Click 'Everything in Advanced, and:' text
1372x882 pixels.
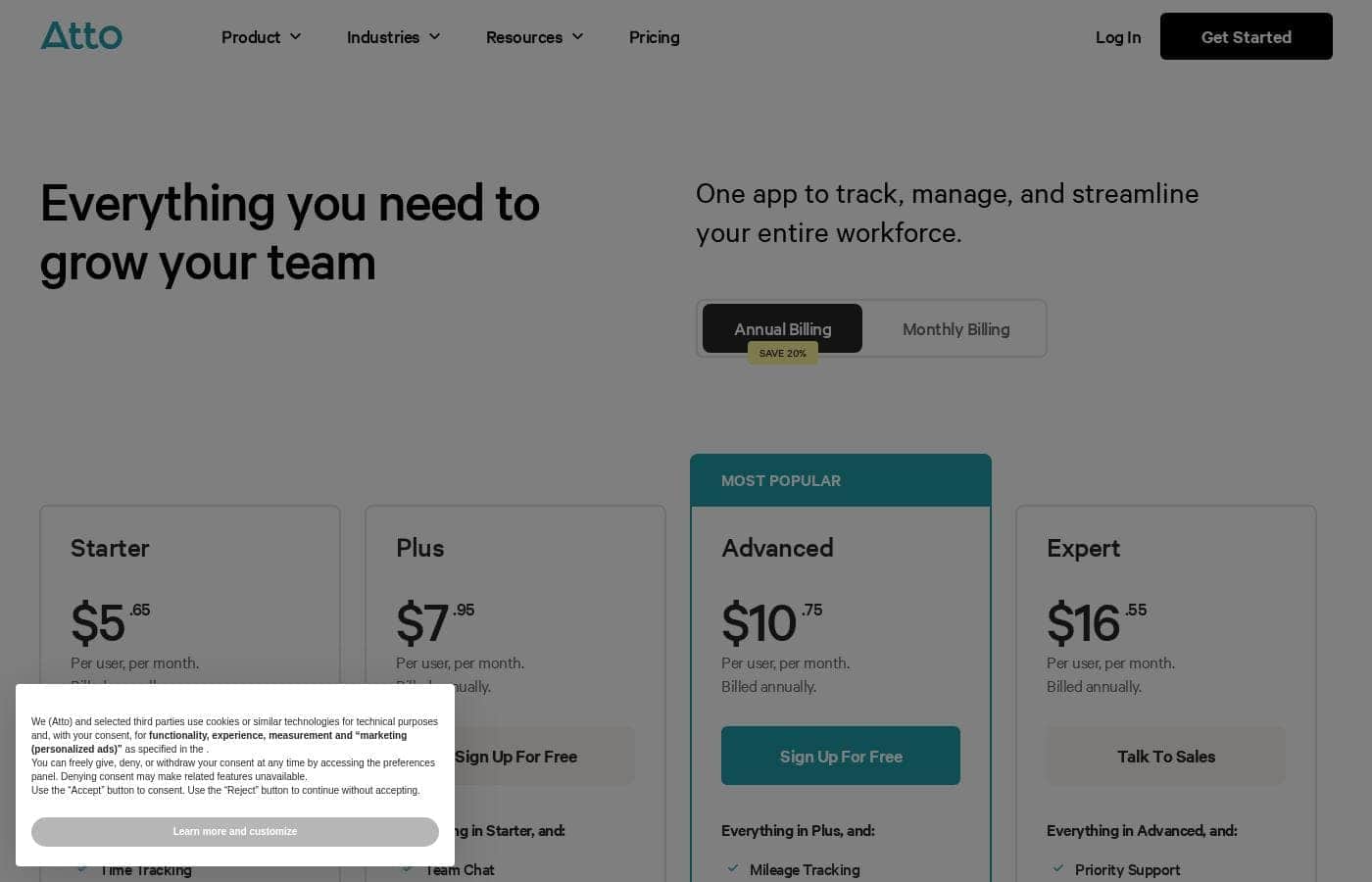[1142, 831]
